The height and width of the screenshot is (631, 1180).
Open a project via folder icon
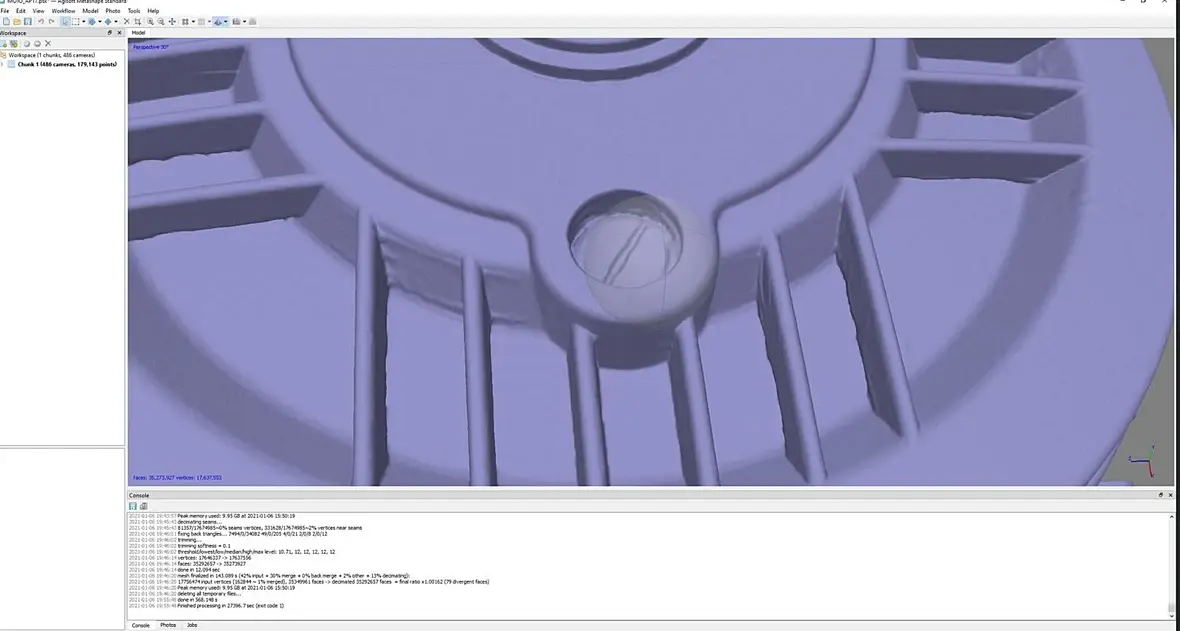tap(17, 22)
